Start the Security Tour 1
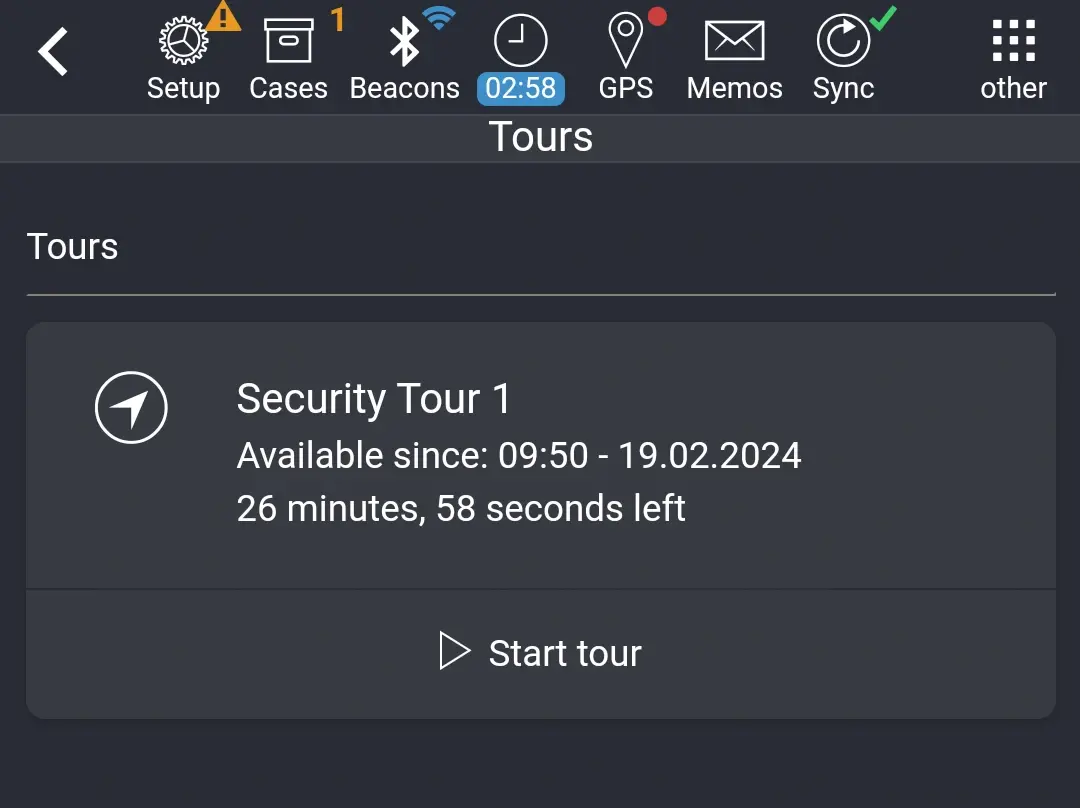Screen dimensions: 1080x808 (x=540, y=652)
